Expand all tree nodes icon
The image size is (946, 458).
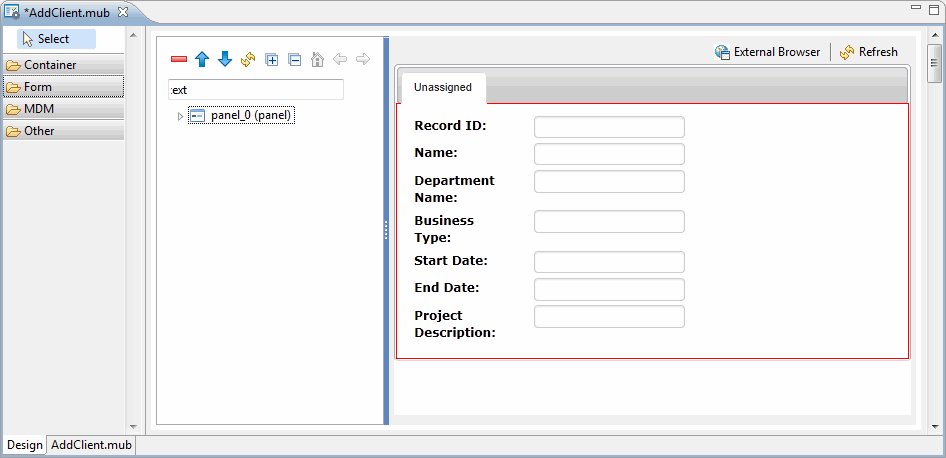(271, 59)
